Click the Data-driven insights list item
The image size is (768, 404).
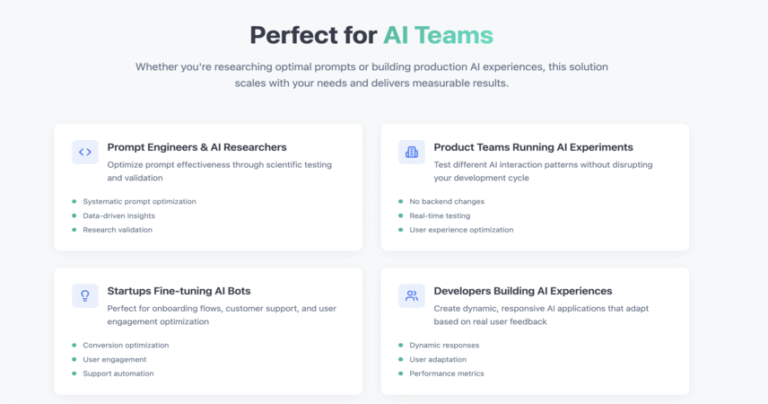119,215
